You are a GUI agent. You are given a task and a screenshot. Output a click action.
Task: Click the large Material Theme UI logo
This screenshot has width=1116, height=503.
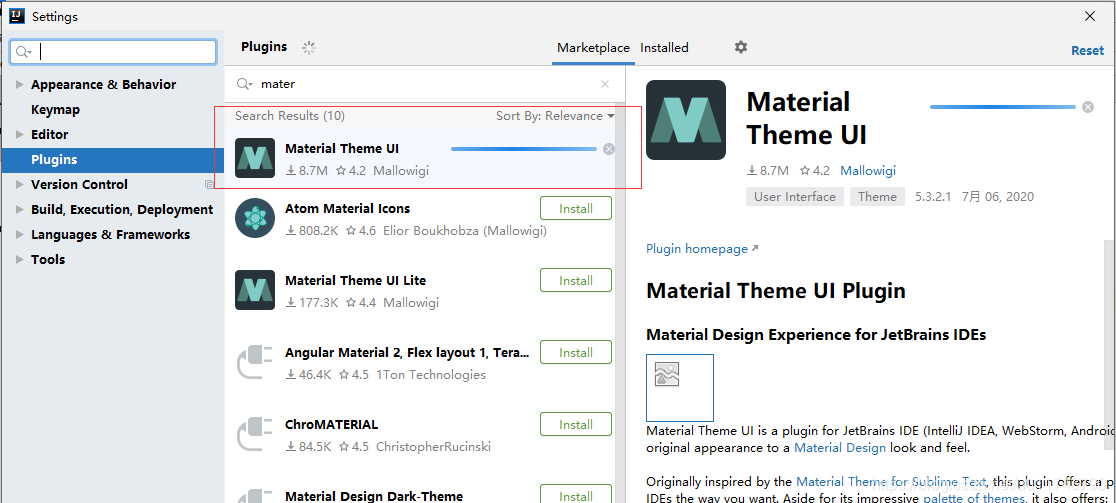pos(686,120)
